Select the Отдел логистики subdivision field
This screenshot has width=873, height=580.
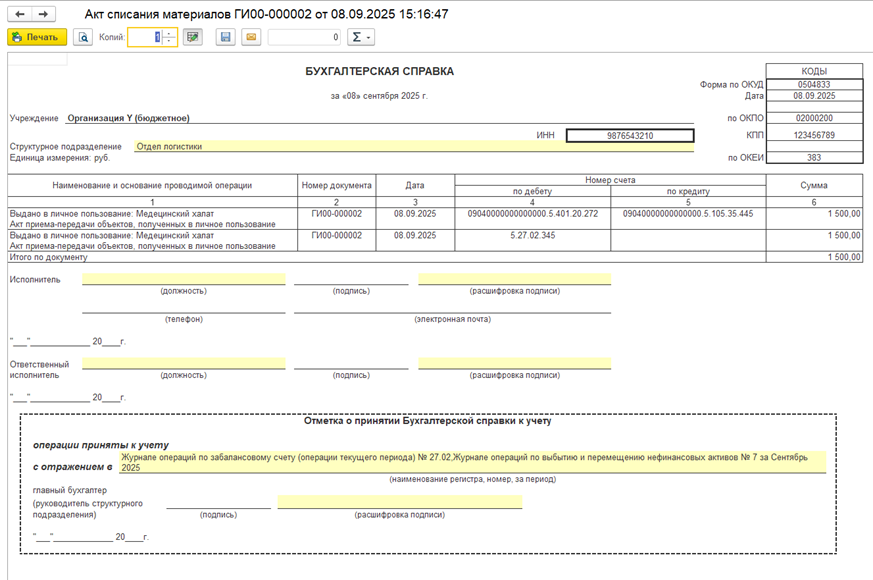[x=414, y=146]
